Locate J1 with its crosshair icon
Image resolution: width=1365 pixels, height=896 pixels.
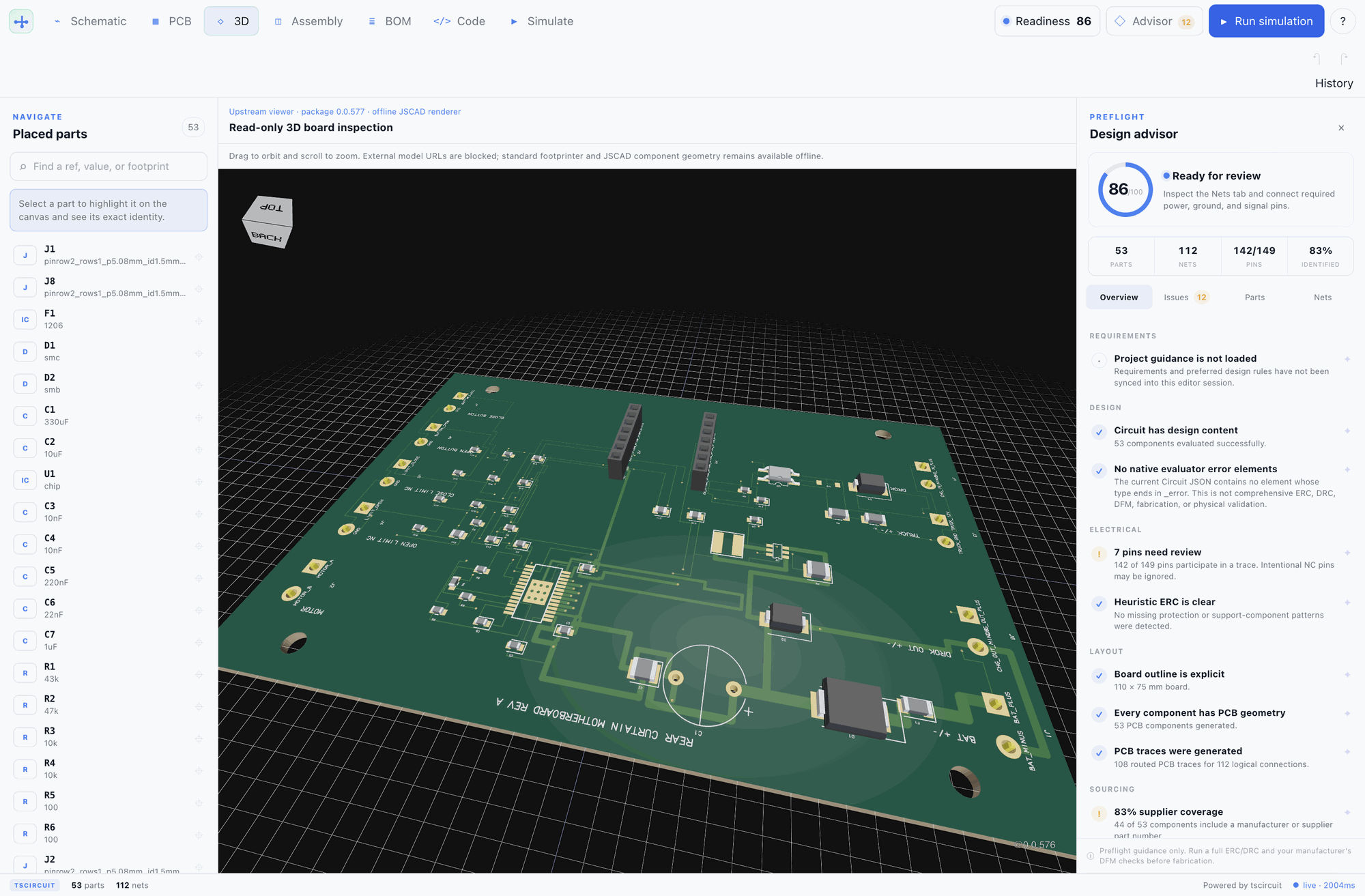199,257
